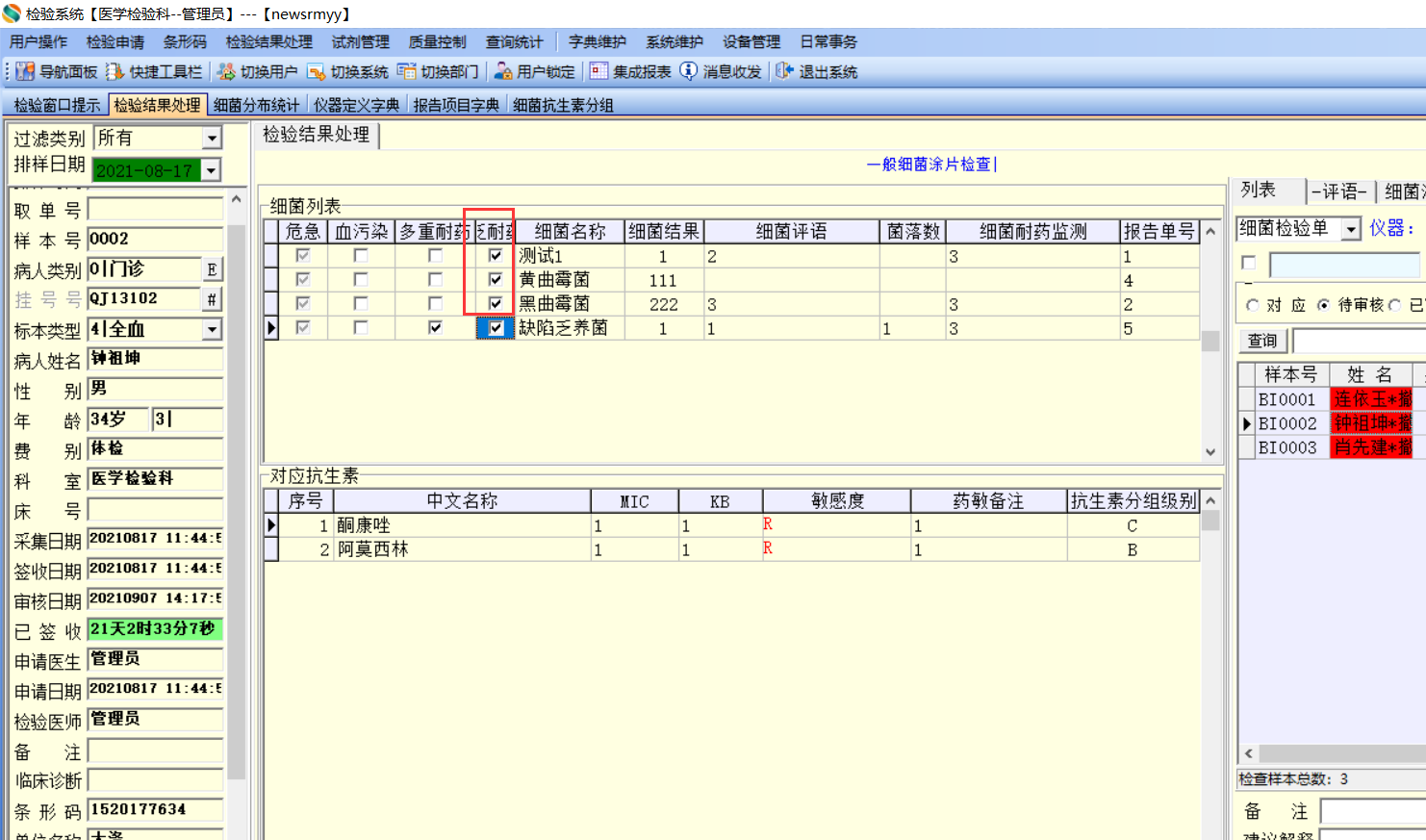The image size is (1426, 840).
Task: Click the 查询 button
Action: 1262,341
